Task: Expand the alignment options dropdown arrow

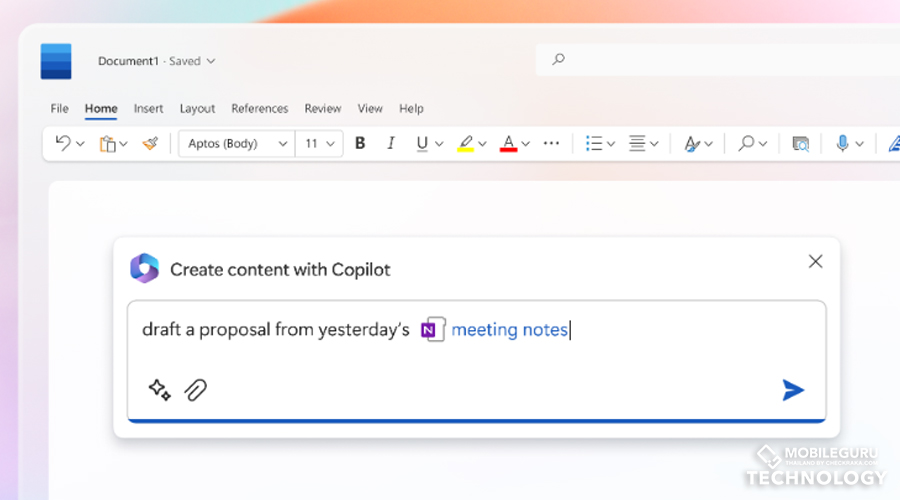Action: click(654, 144)
